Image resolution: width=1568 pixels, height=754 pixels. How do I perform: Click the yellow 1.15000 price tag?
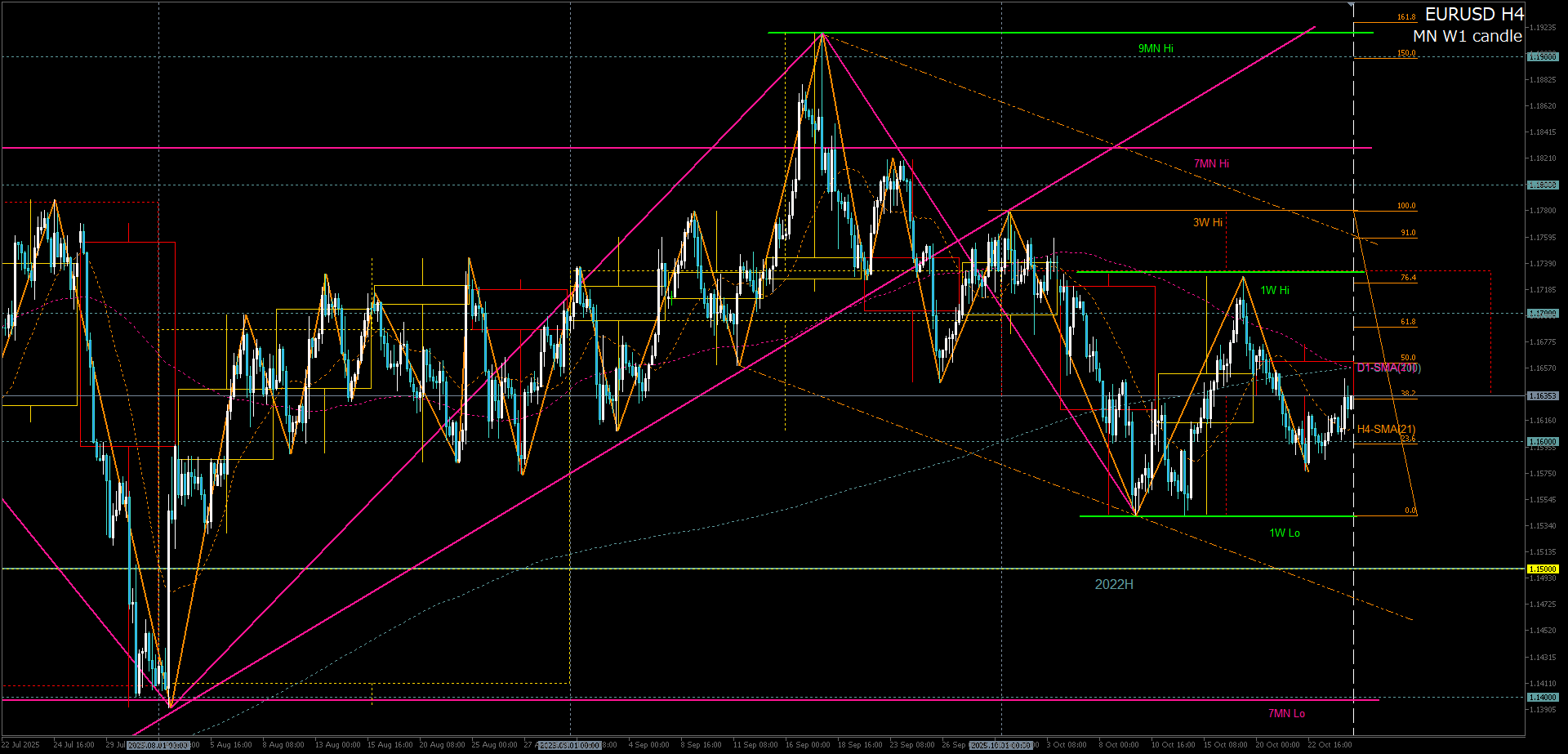1542,569
